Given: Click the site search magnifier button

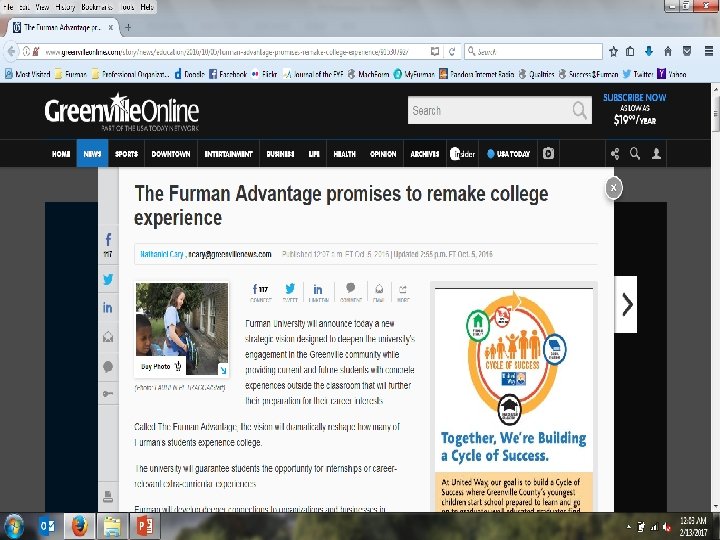Looking at the screenshot, I should click(579, 111).
